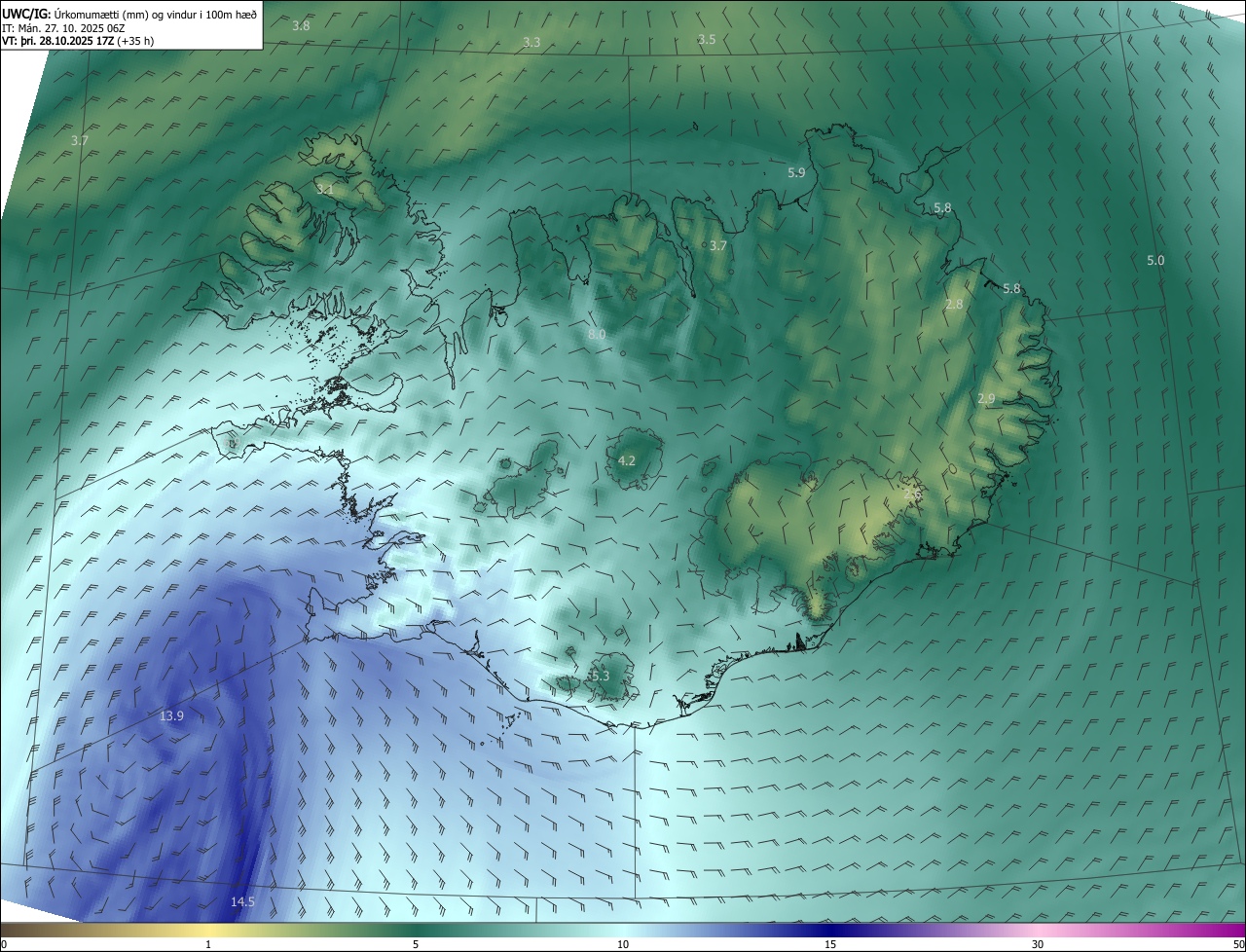Image resolution: width=1246 pixels, height=952 pixels.
Task: Click the 4.2 value label
Action: pos(627,461)
